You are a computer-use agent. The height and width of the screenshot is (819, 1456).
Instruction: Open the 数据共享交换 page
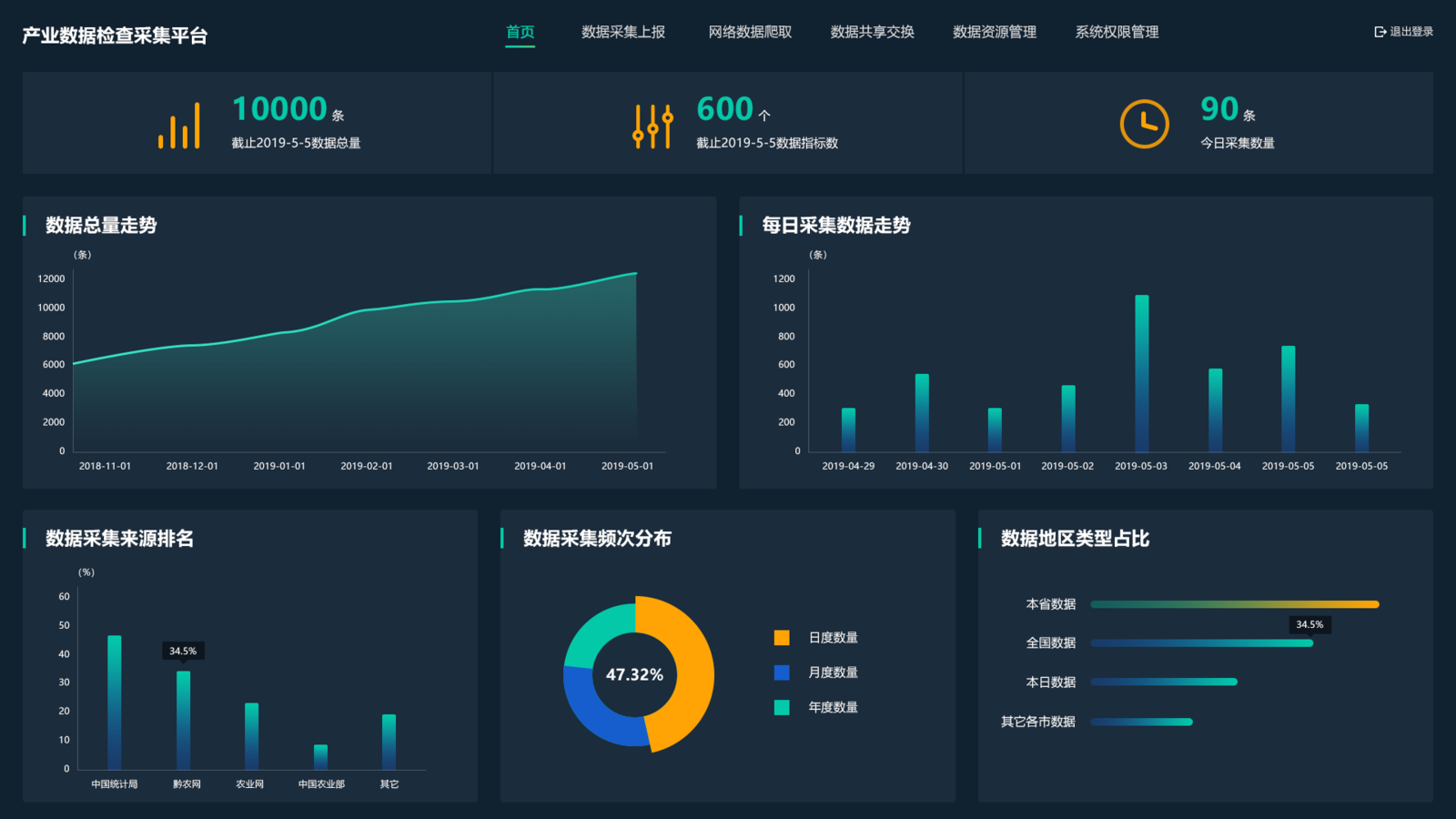pyautogui.click(x=871, y=32)
